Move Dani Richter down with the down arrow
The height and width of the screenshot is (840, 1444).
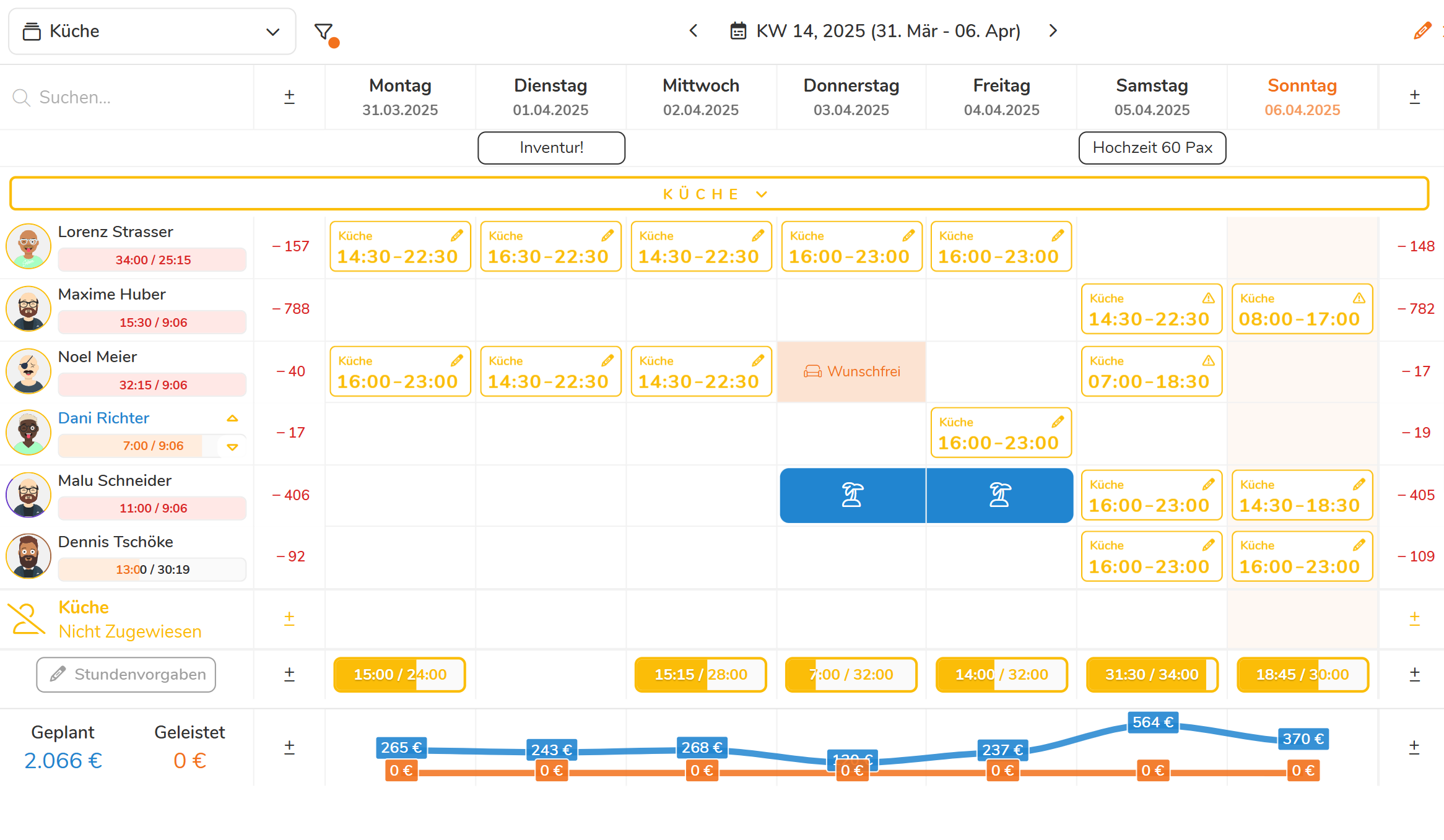[x=232, y=447]
